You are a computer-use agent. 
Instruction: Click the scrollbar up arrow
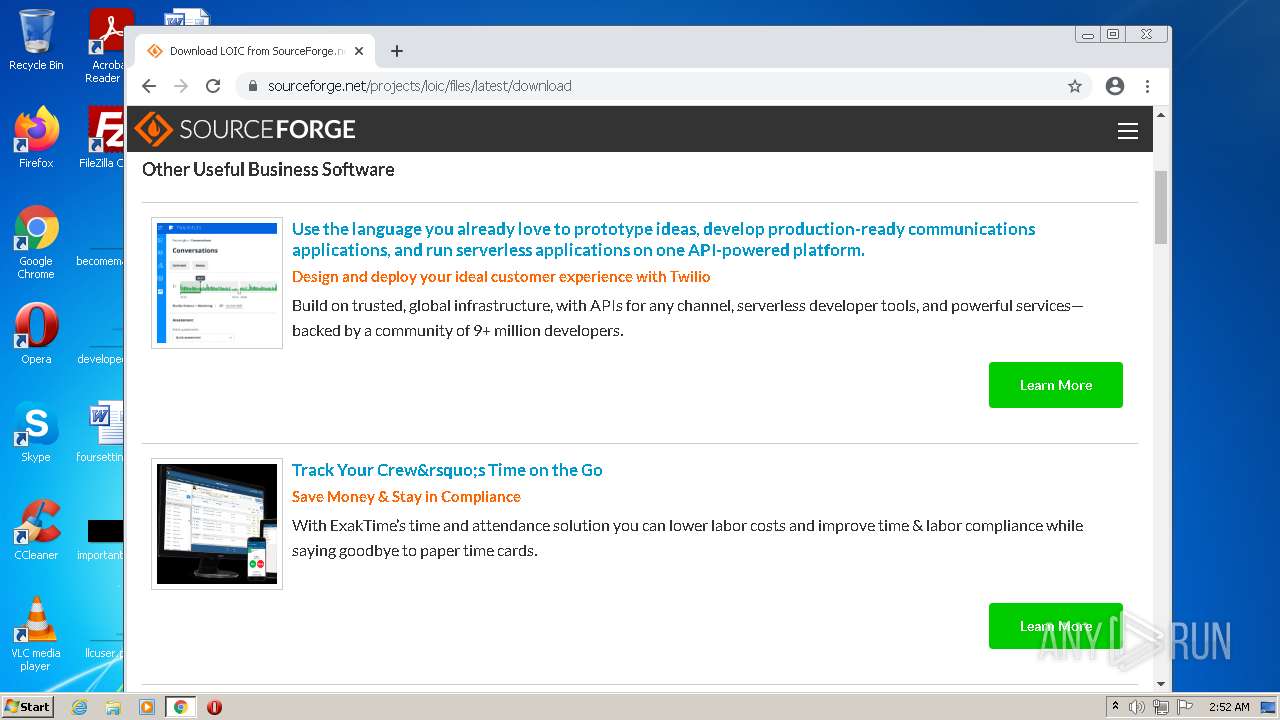[1161, 115]
